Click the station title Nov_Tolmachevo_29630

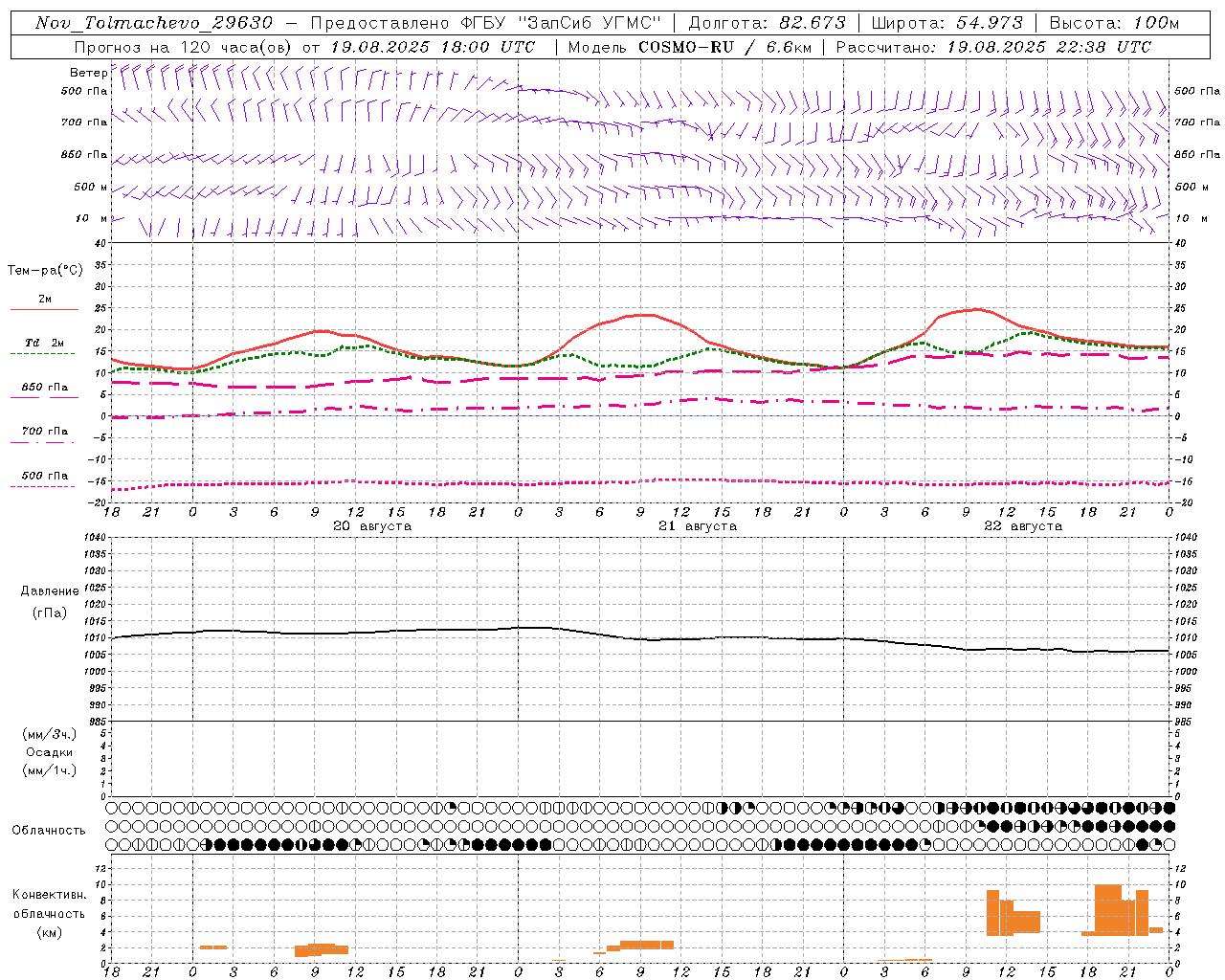tap(154, 23)
